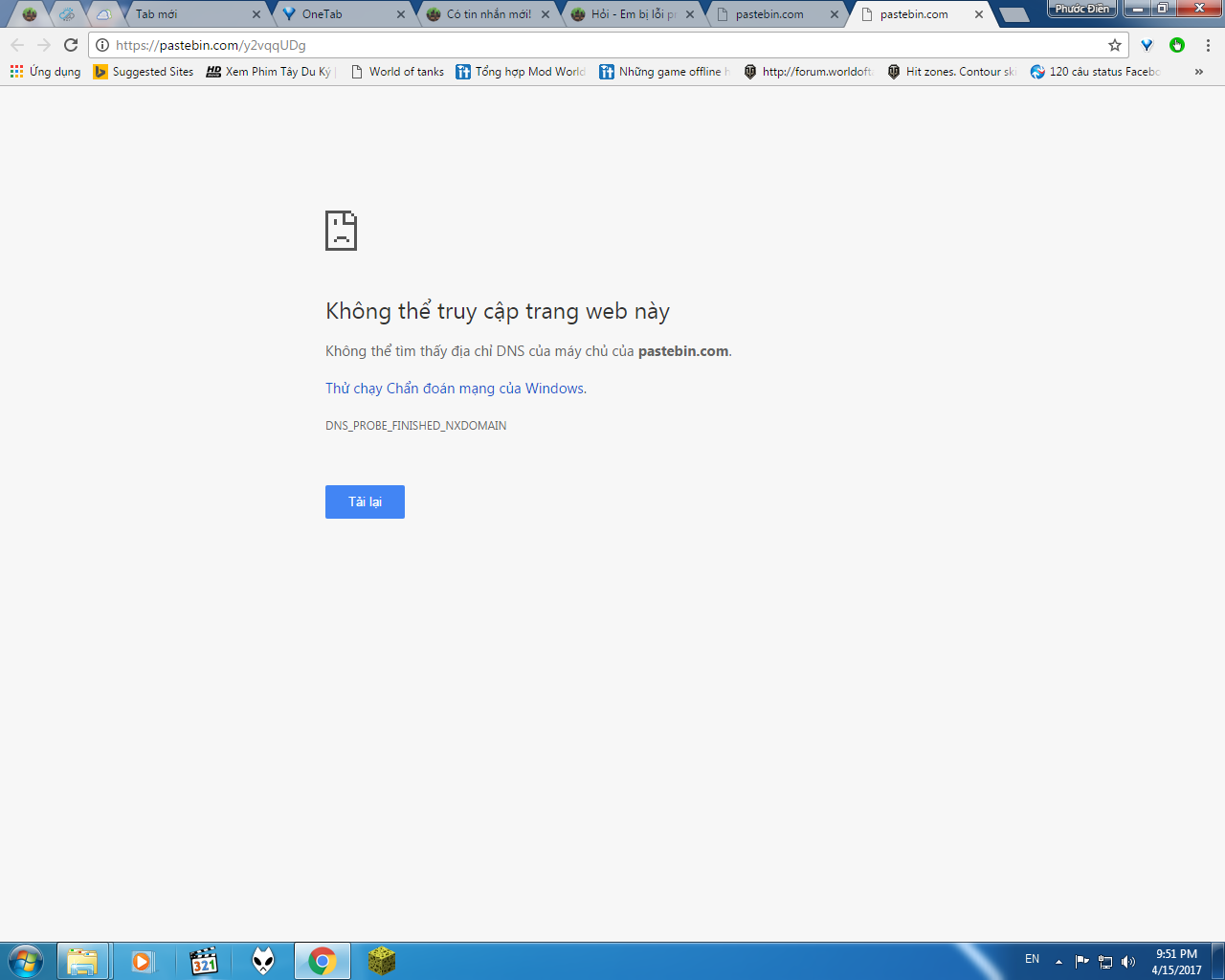Go forward with the forward arrow

[44, 45]
